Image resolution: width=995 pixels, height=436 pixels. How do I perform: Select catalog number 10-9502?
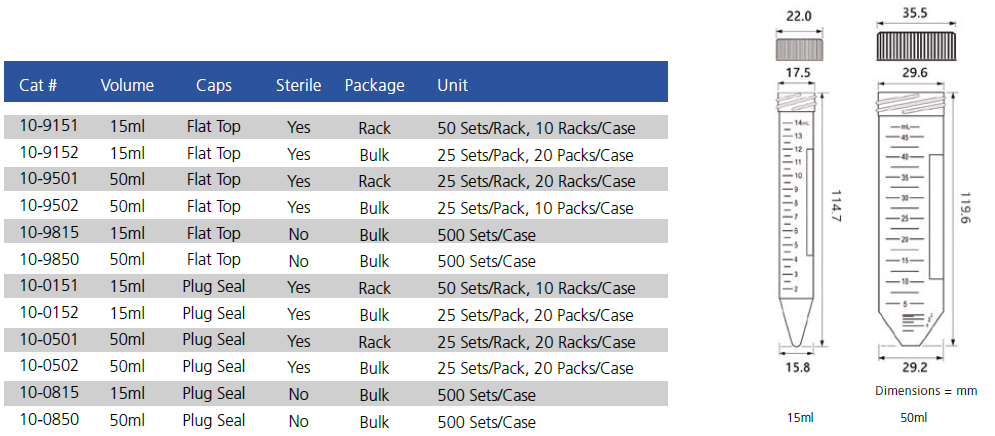(49, 207)
